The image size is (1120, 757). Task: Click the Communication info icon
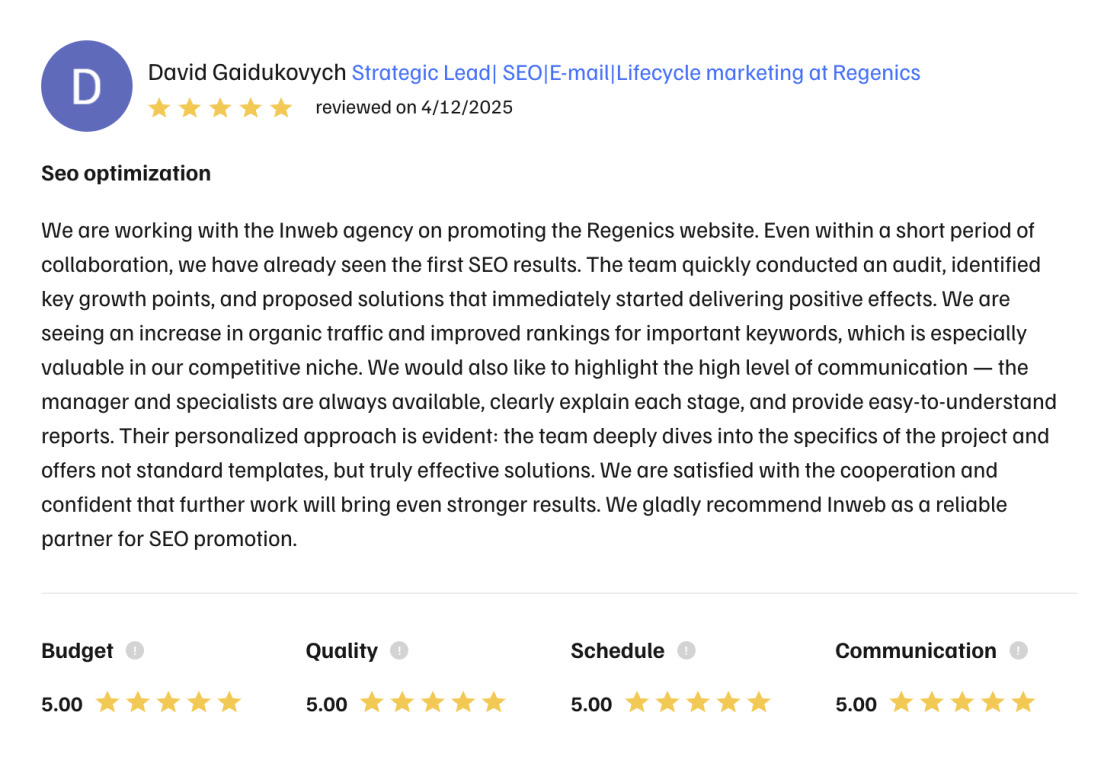point(1018,651)
